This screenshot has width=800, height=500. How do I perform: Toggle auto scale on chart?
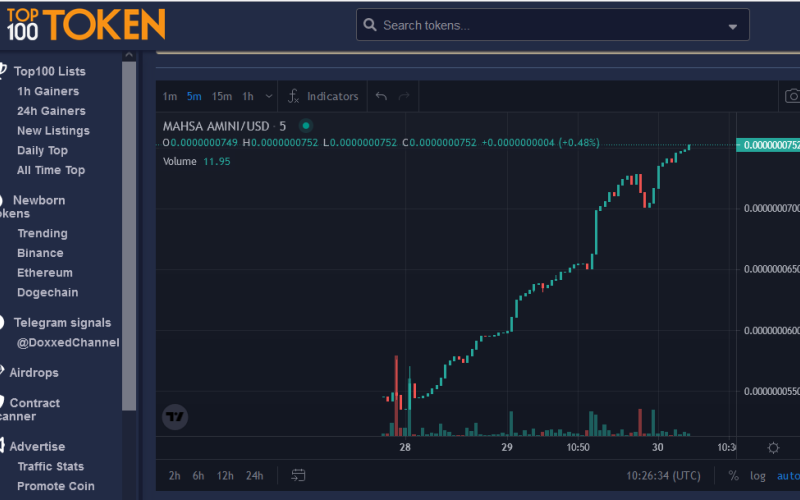pos(788,475)
